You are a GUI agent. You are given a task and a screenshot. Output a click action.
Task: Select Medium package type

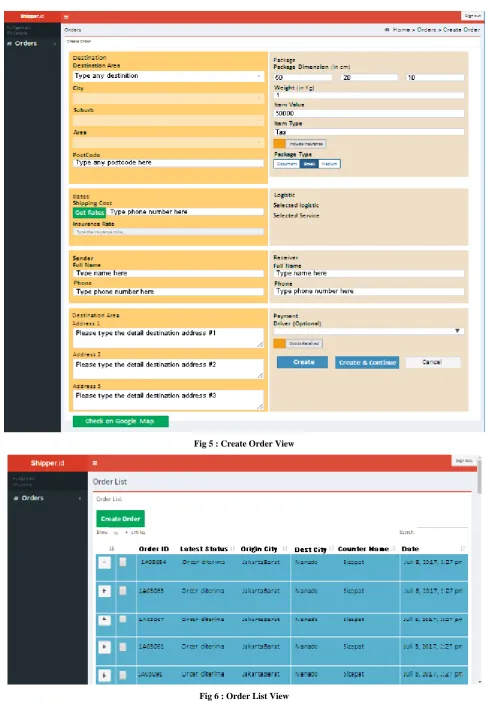pyautogui.click(x=329, y=164)
